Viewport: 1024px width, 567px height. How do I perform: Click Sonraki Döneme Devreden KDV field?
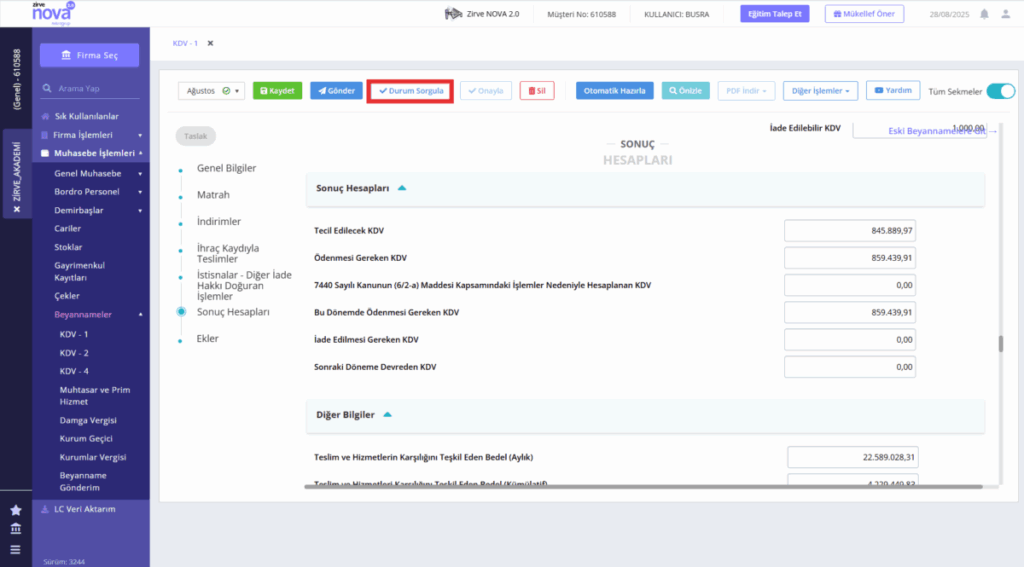(850, 367)
